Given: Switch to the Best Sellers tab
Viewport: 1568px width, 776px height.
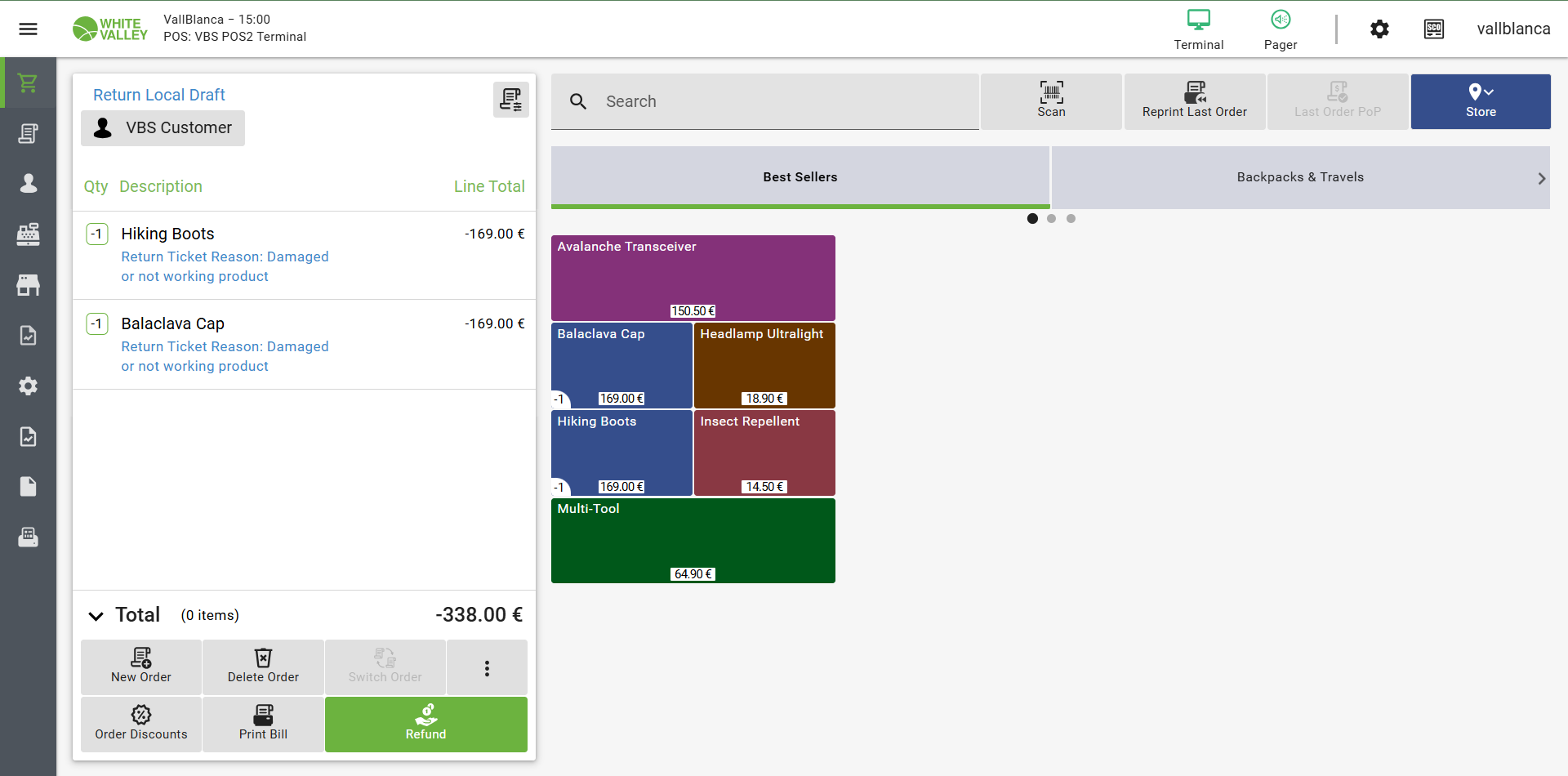Looking at the screenshot, I should pos(800,177).
